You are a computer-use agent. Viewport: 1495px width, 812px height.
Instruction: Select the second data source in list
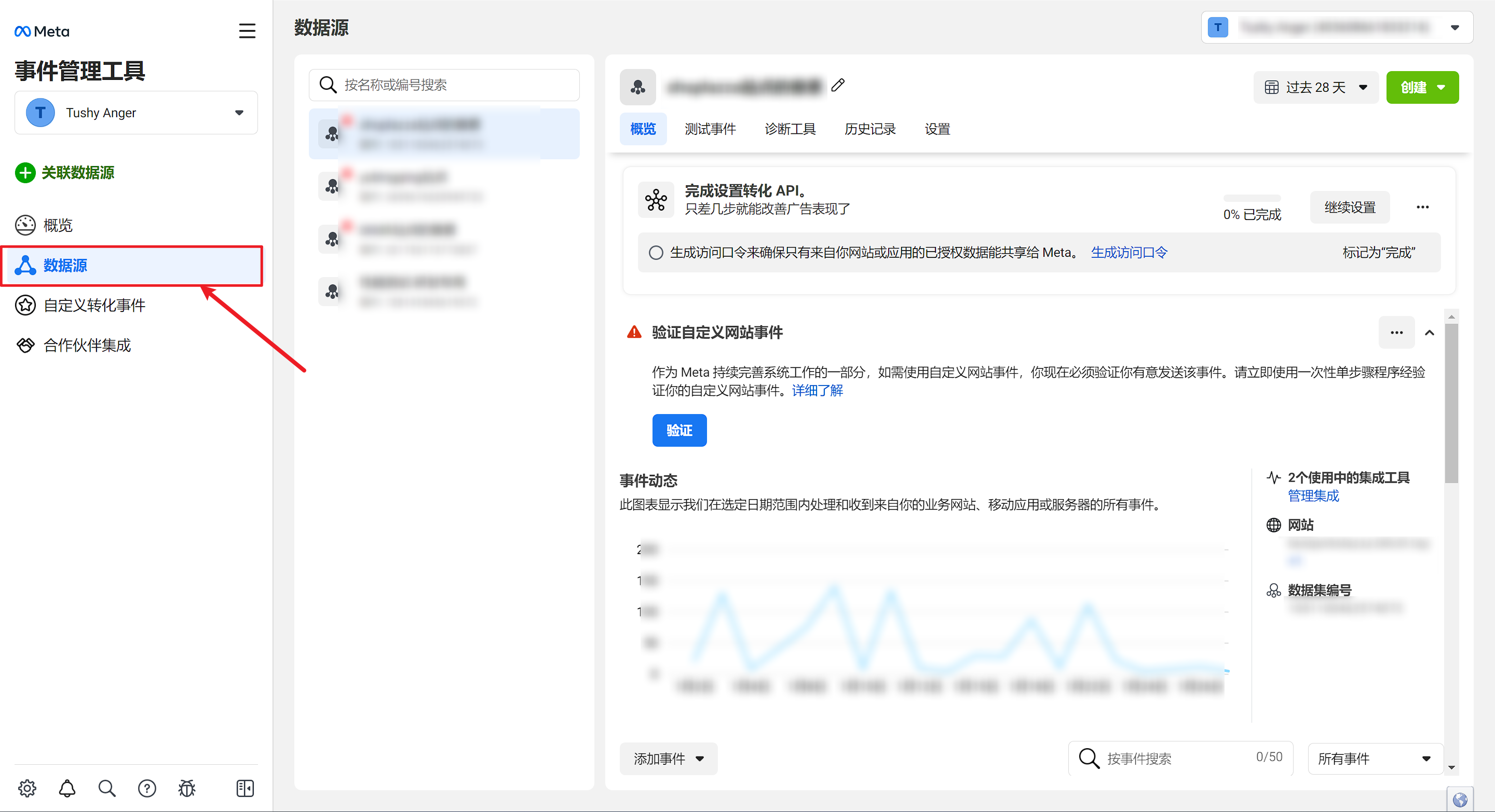tap(444, 186)
